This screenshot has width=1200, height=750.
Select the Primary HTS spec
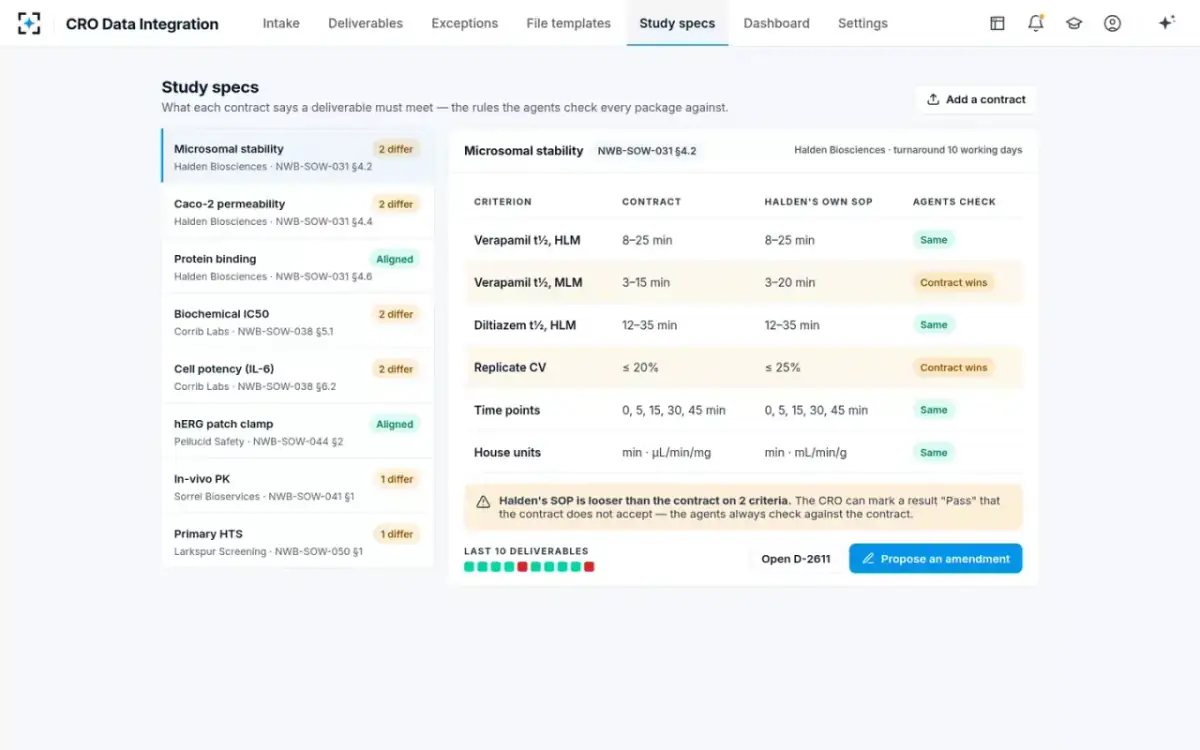tap(298, 541)
